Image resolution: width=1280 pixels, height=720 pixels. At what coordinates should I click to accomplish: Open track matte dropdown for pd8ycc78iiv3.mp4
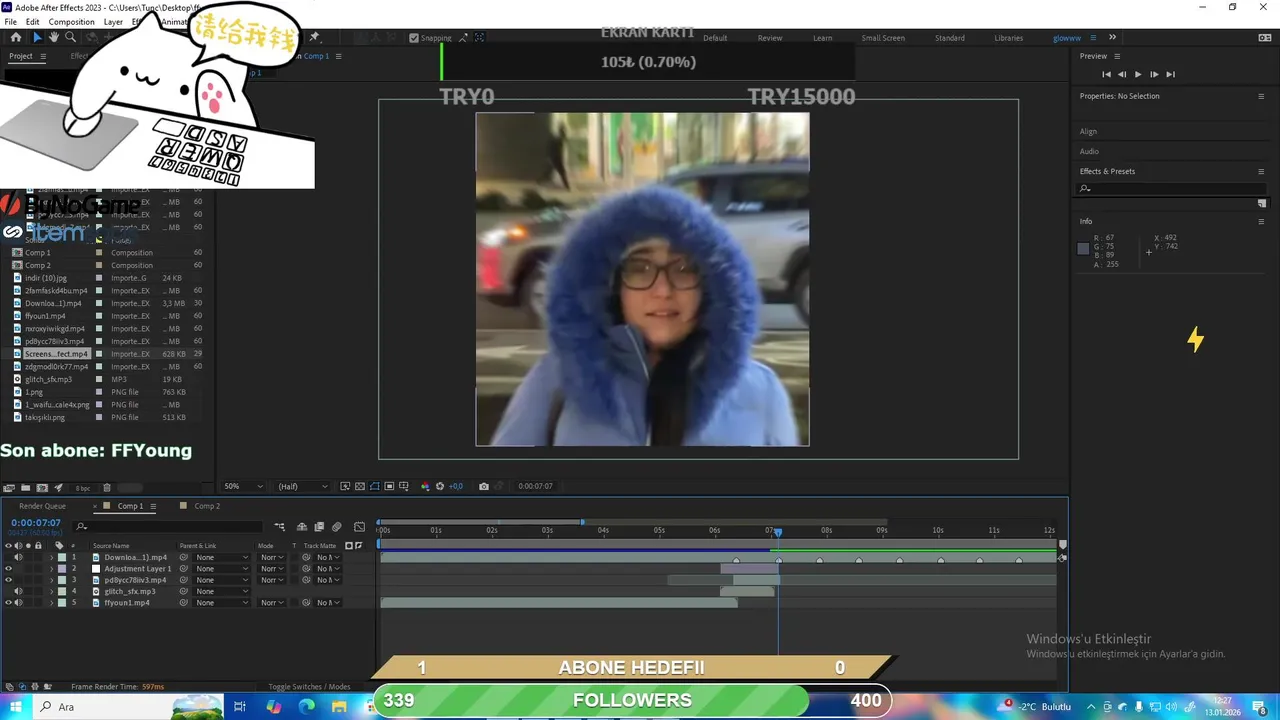tap(327, 580)
